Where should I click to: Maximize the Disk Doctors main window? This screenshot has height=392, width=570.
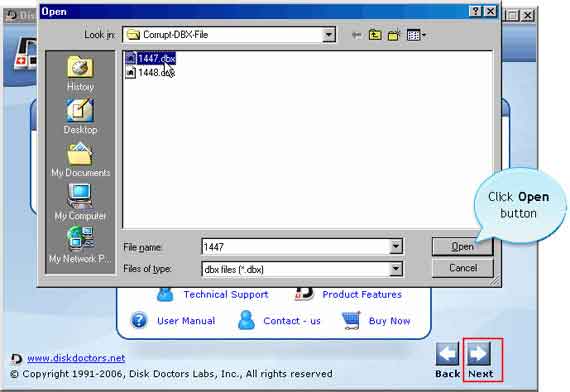click(512, 16)
